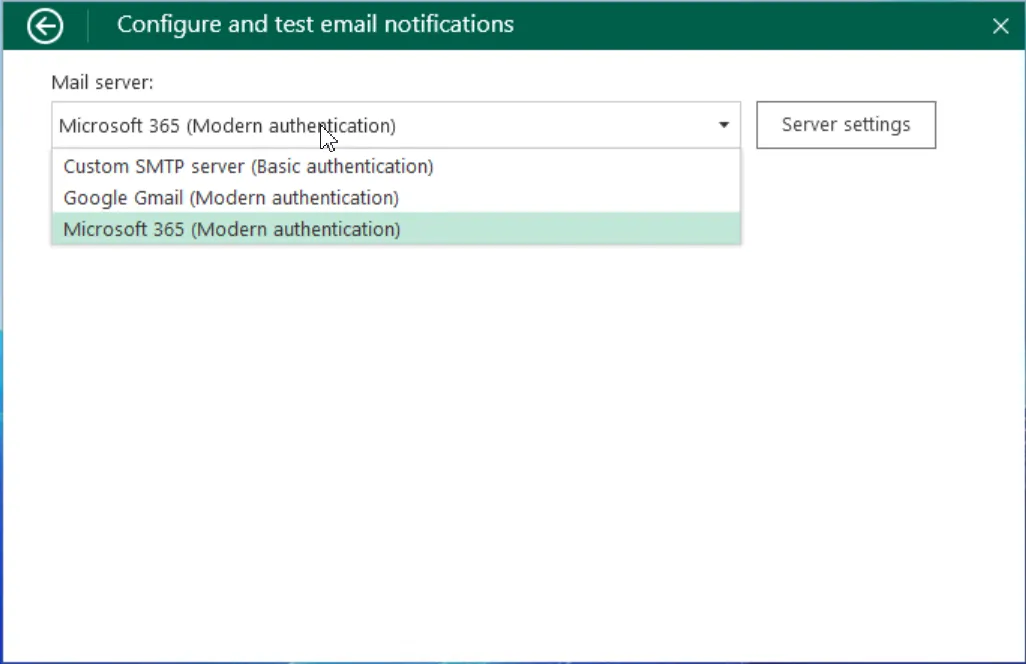The image size is (1026, 664).
Task: Choose Google Gmail (Modern authentication)
Action: coord(231,198)
